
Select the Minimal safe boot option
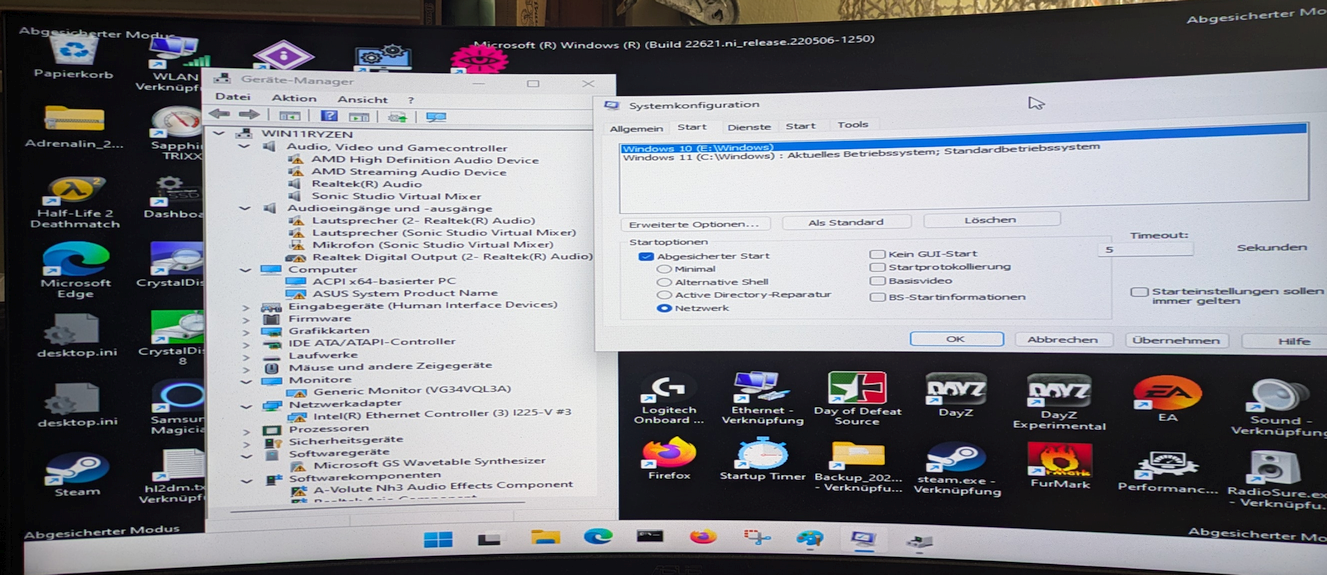point(663,269)
